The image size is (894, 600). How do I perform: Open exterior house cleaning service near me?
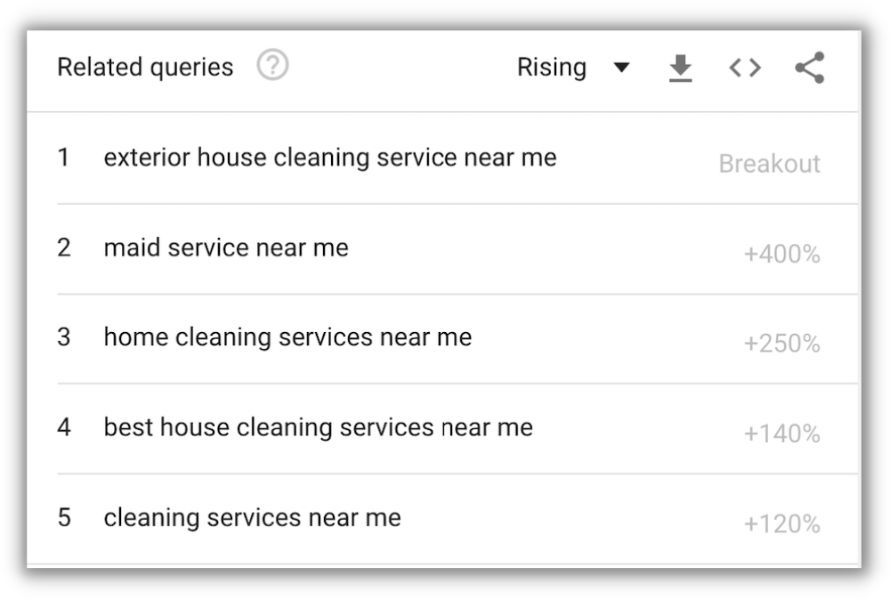pos(330,157)
